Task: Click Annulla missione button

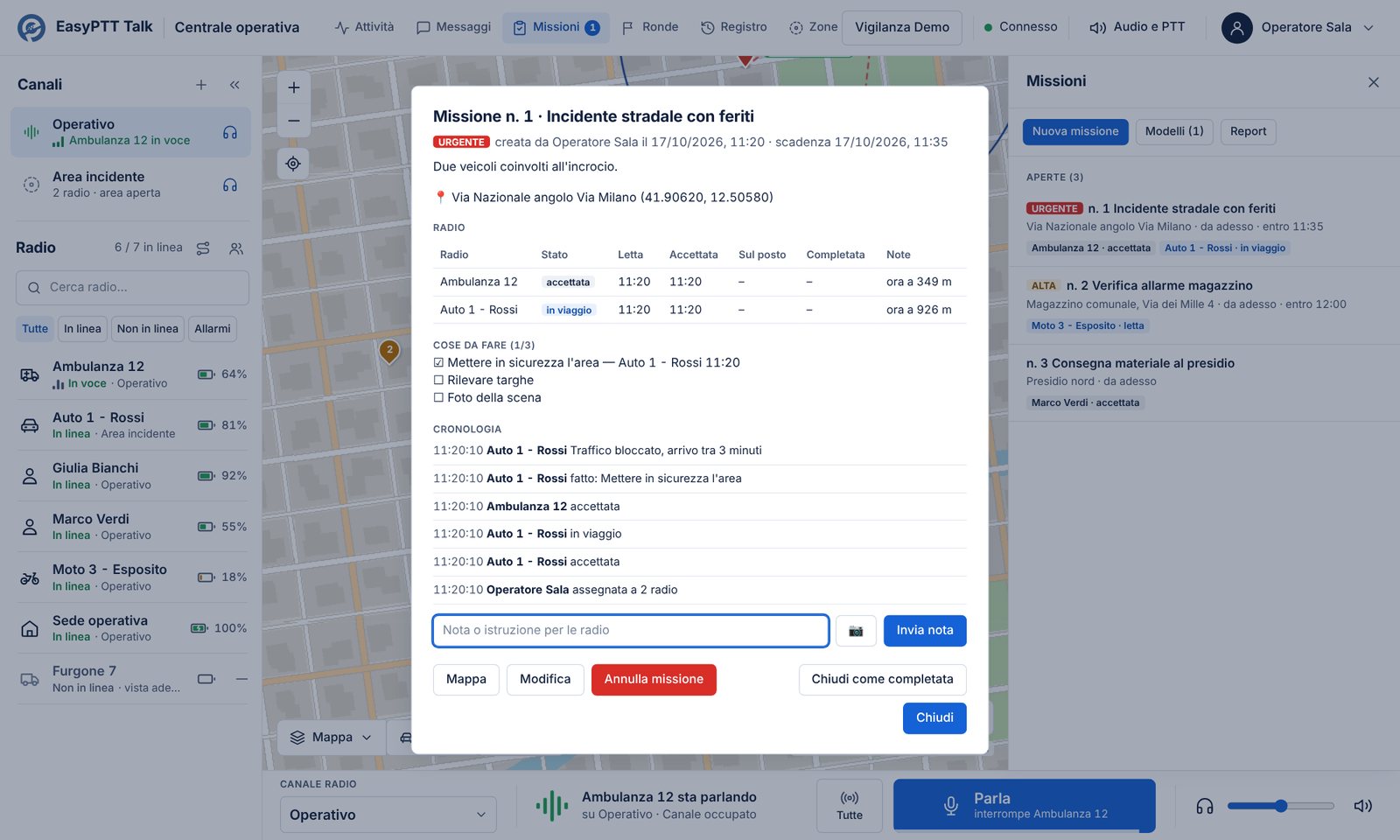Action: pos(654,680)
